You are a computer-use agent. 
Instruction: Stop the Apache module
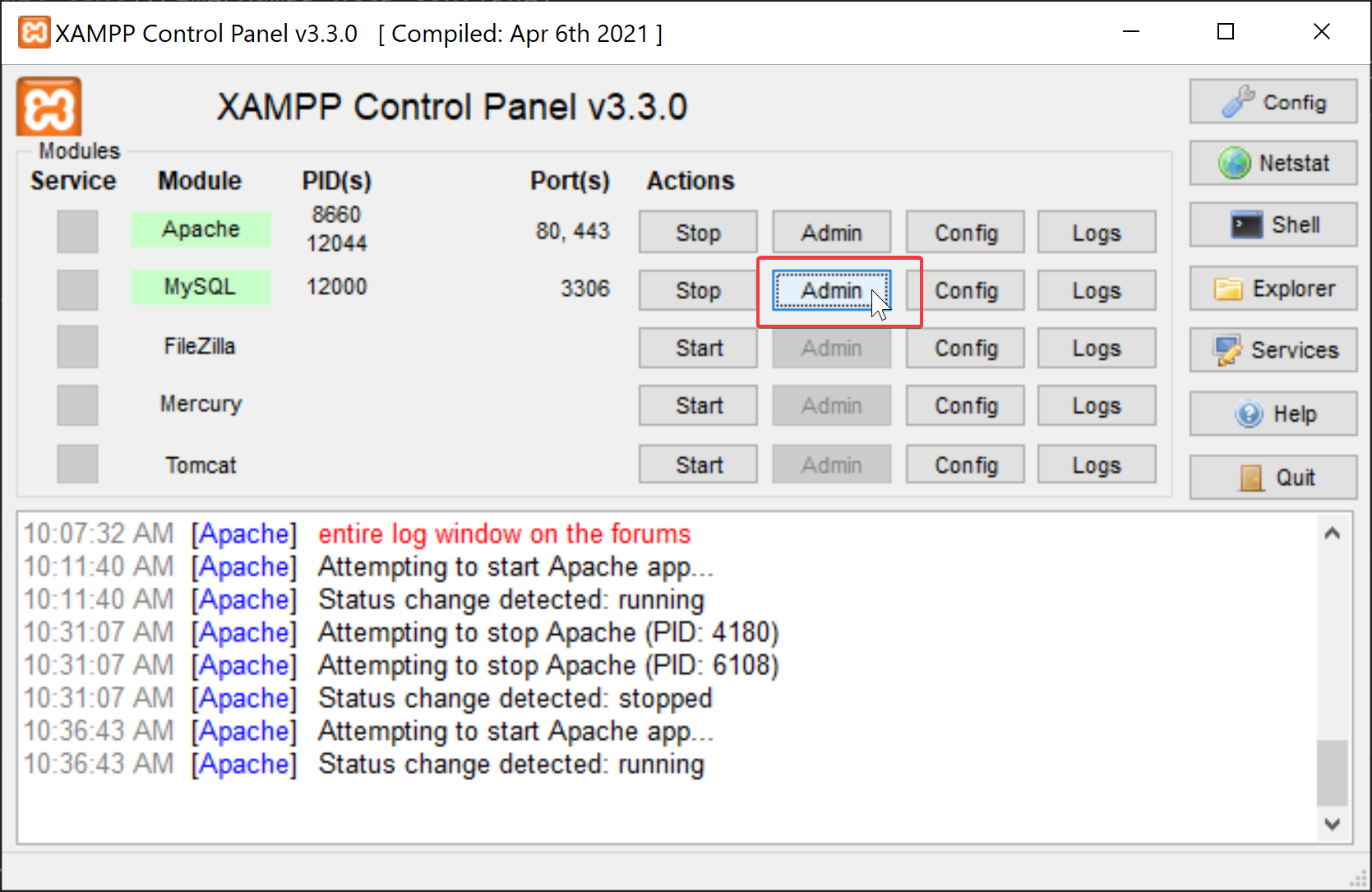[698, 233]
